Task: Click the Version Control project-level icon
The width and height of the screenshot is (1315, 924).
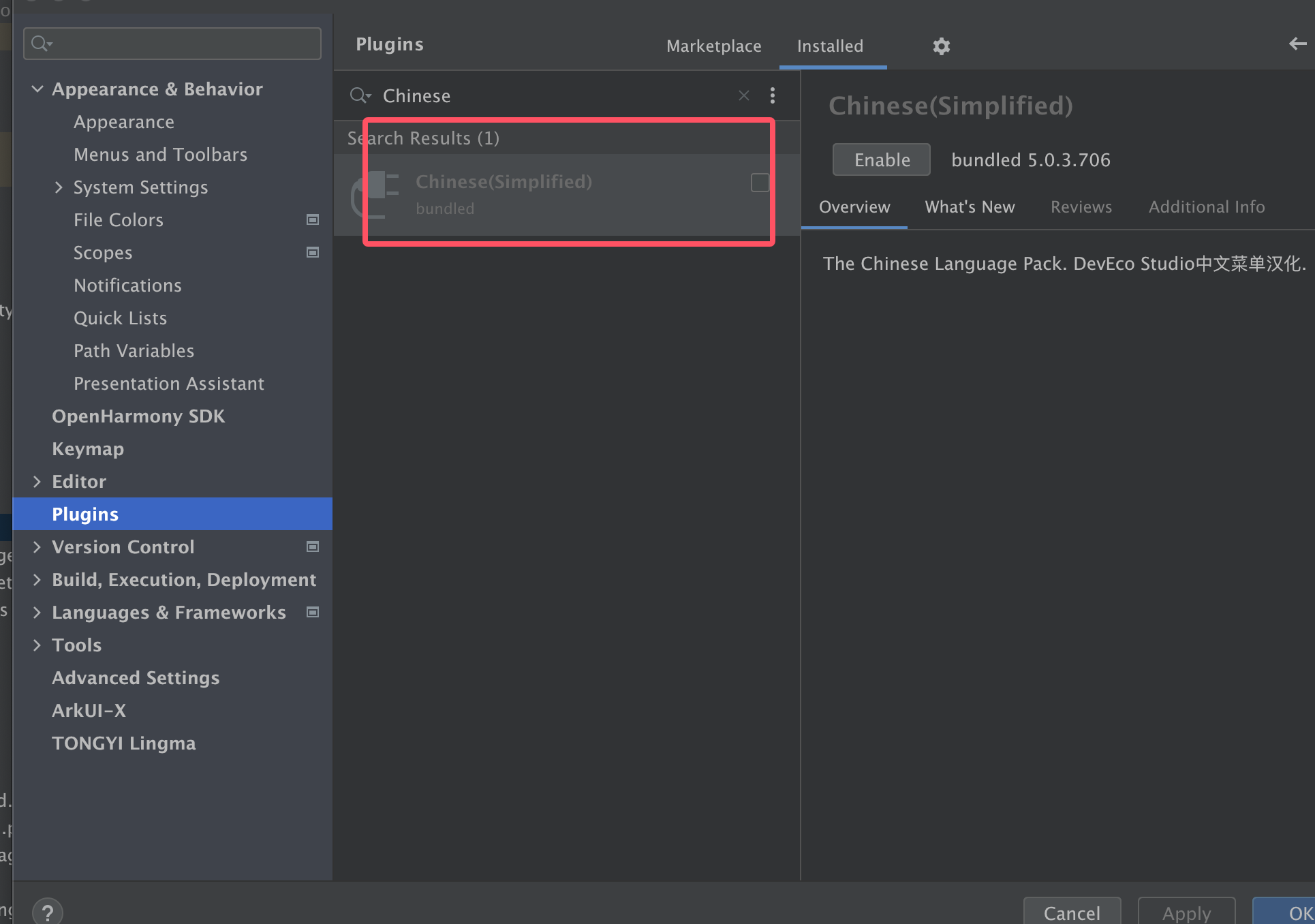Action: pos(313,546)
